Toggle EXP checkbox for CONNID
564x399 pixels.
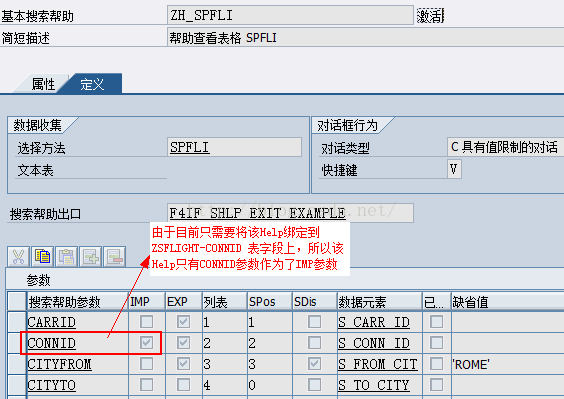click(x=183, y=343)
